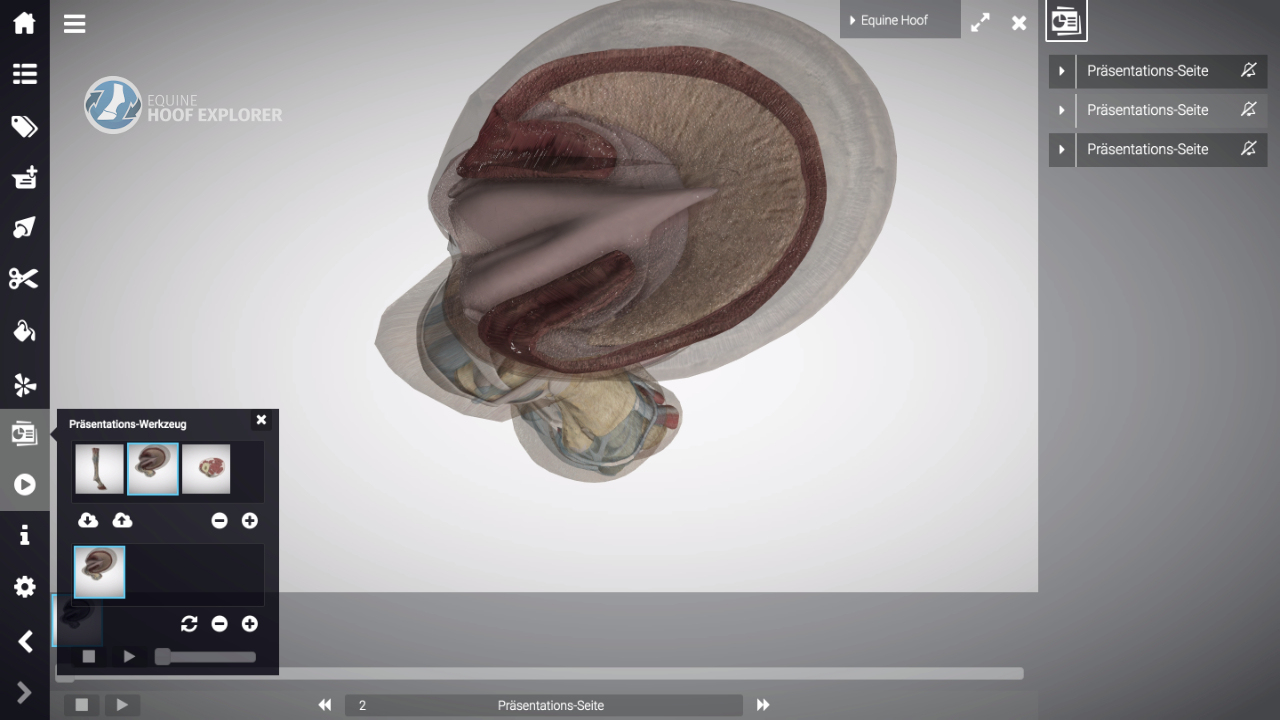Toggle pin on second Präsentations-Seite row
Screen dimensions: 1280x720
[x=1248, y=109]
